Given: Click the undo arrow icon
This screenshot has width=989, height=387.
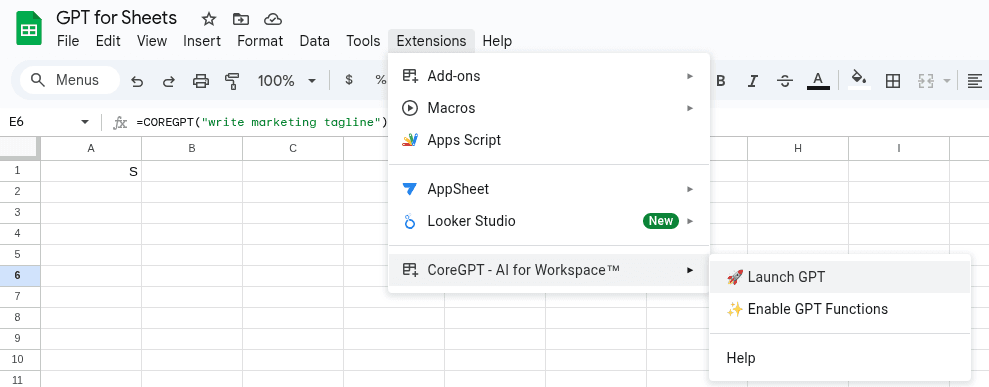Looking at the screenshot, I should 137,81.
